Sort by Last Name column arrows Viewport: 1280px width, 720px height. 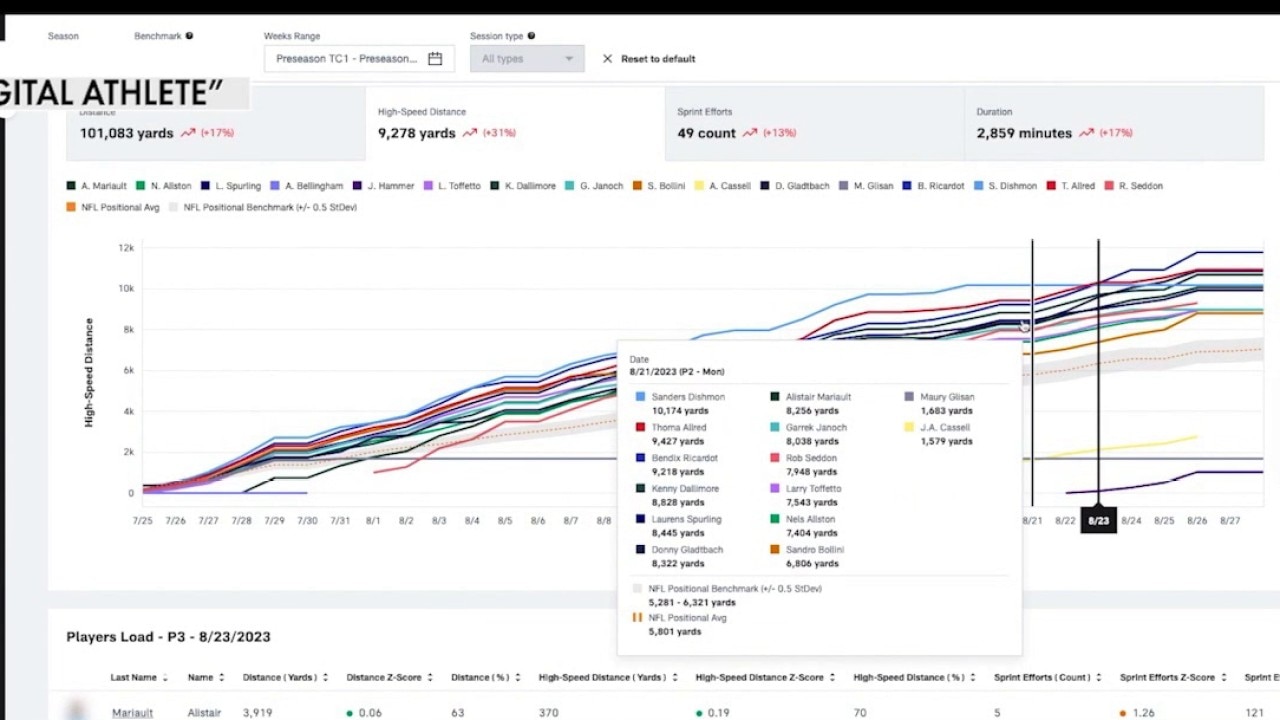coord(165,678)
